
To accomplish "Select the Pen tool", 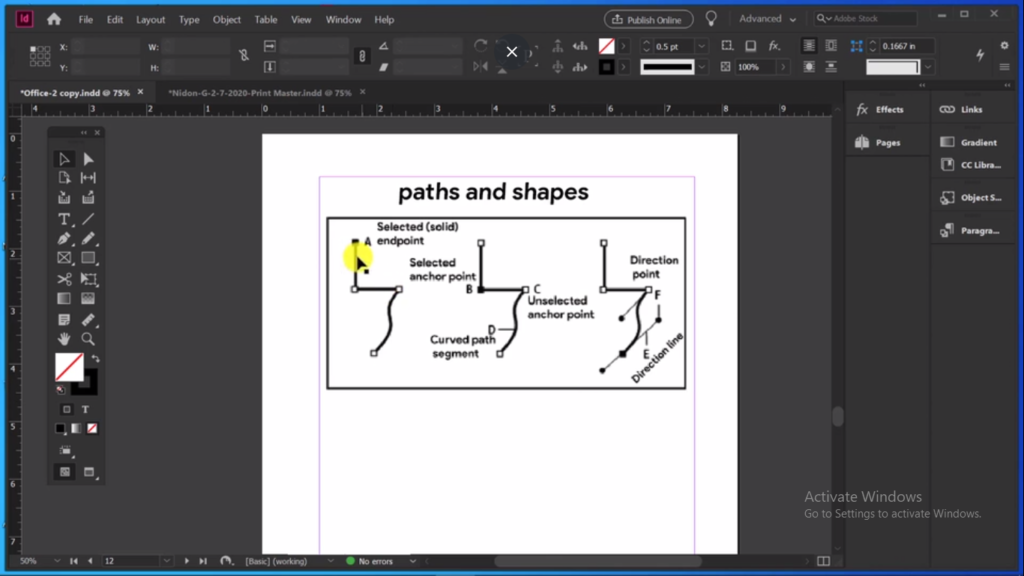I will 64,239.
